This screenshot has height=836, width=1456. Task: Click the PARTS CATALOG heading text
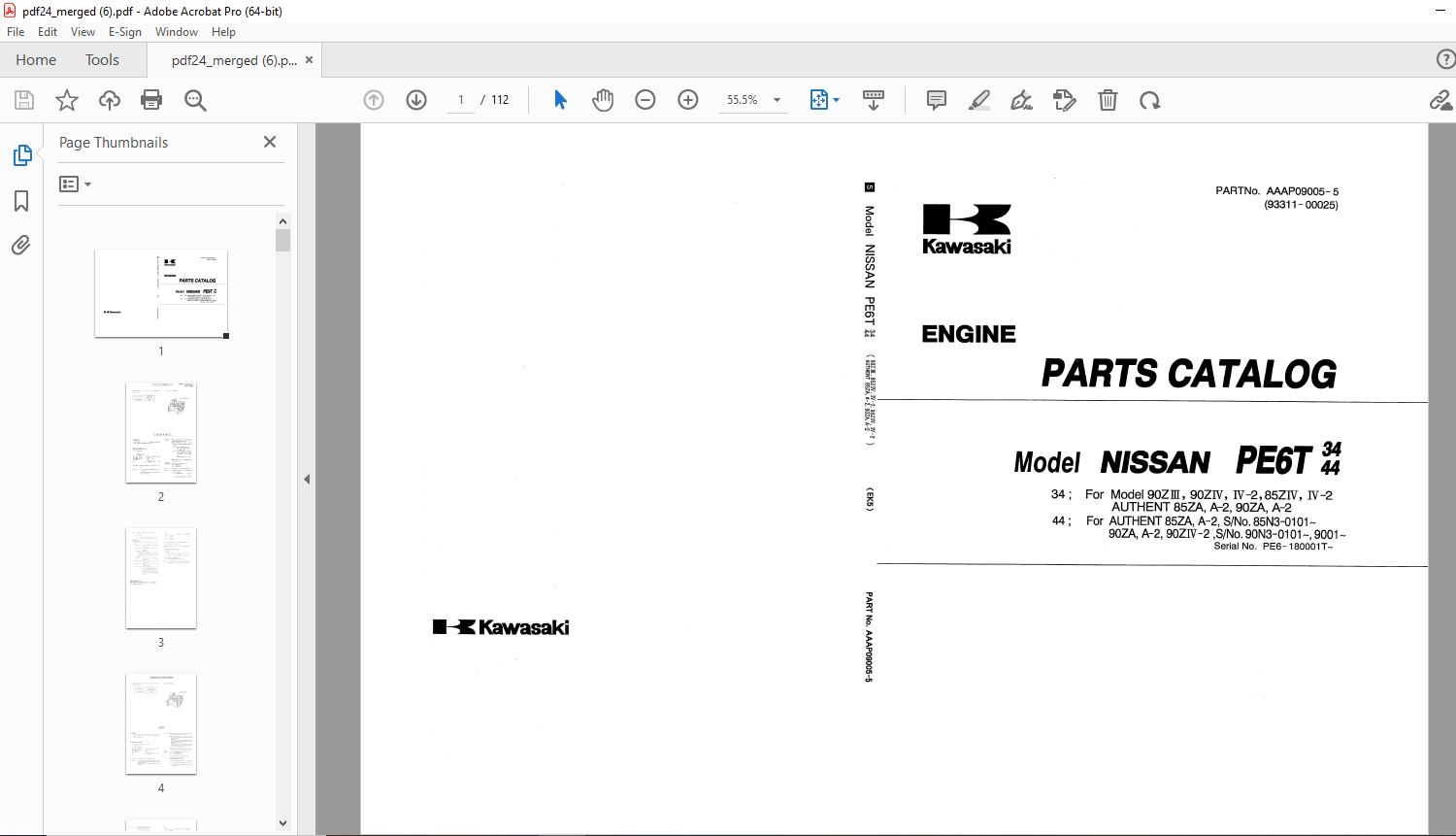(1189, 374)
